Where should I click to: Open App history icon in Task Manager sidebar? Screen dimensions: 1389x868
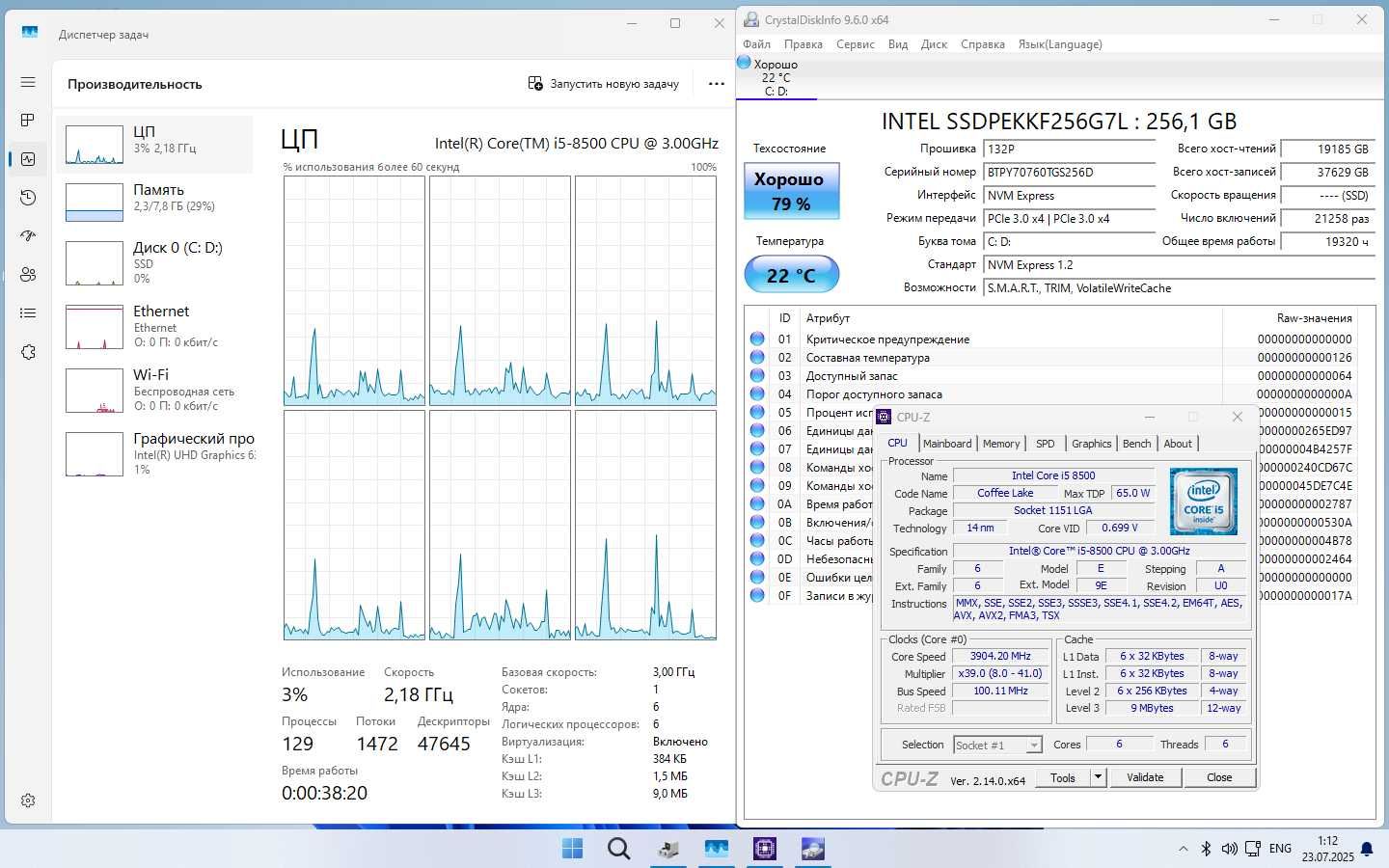click(28, 198)
